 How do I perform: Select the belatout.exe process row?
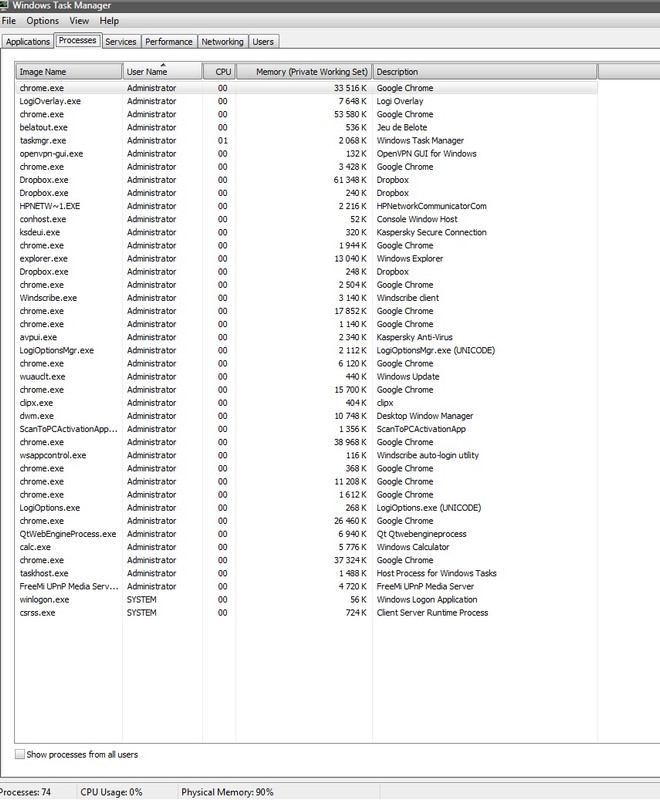coord(306,128)
